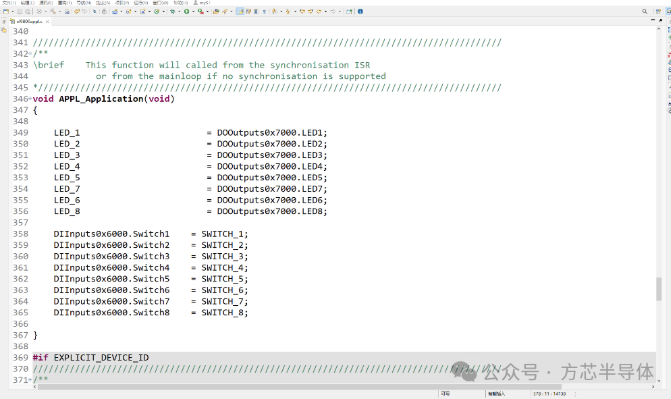Click LED_7 on line 354

(67, 189)
